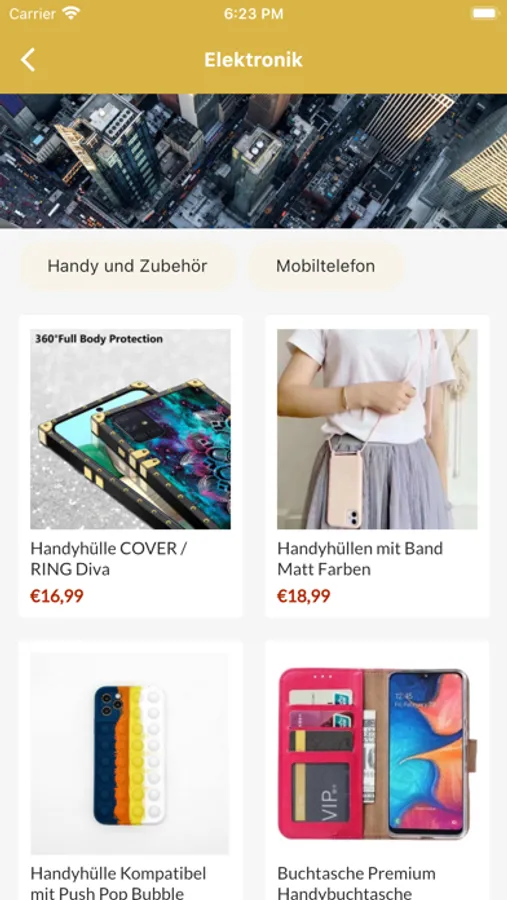The width and height of the screenshot is (507, 900).
Task: Tap the Handyhülle COVER / RING Diva title
Action: point(109,558)
